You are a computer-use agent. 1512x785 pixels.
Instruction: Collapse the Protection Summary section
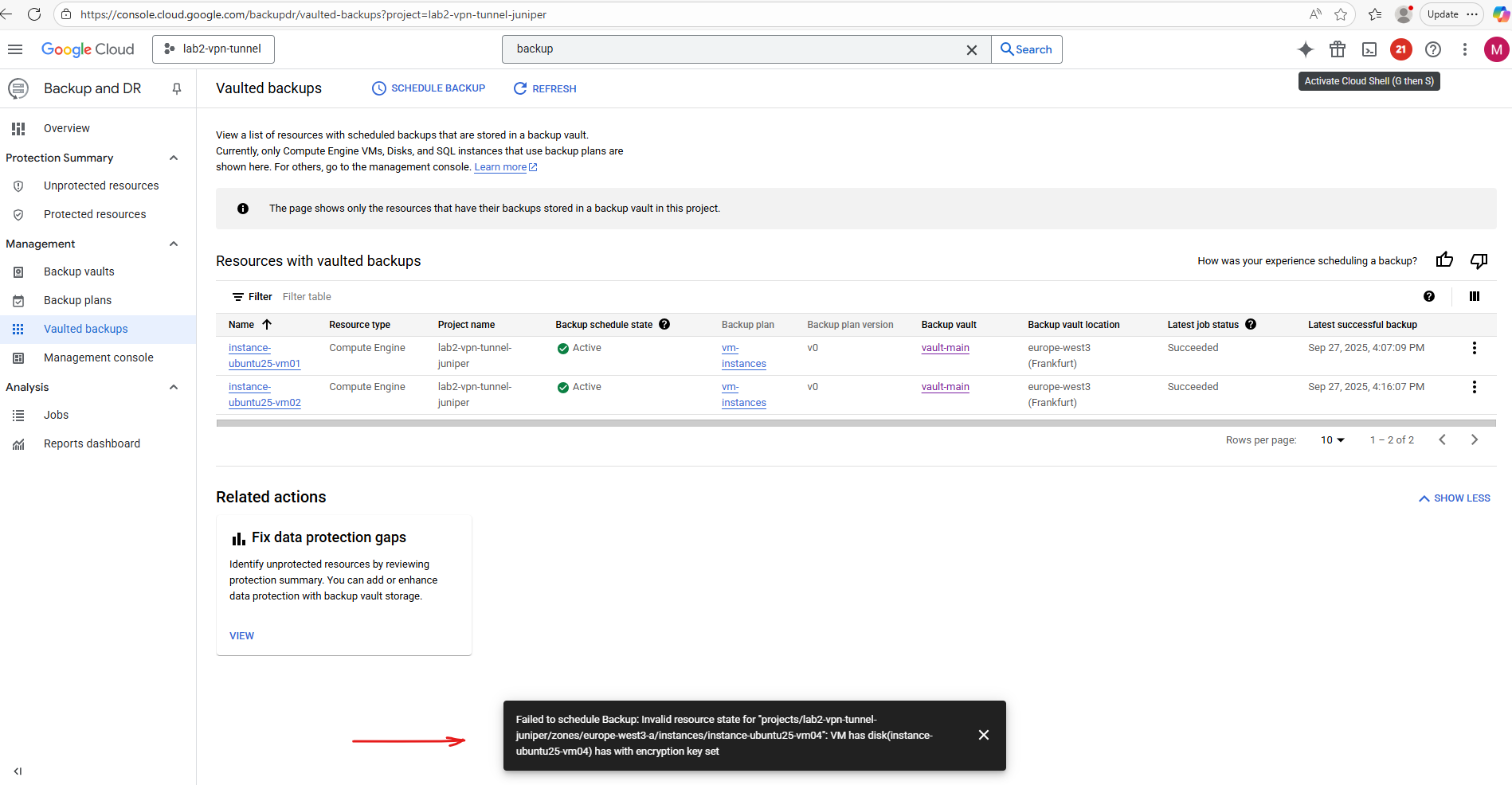pos(174,158)
